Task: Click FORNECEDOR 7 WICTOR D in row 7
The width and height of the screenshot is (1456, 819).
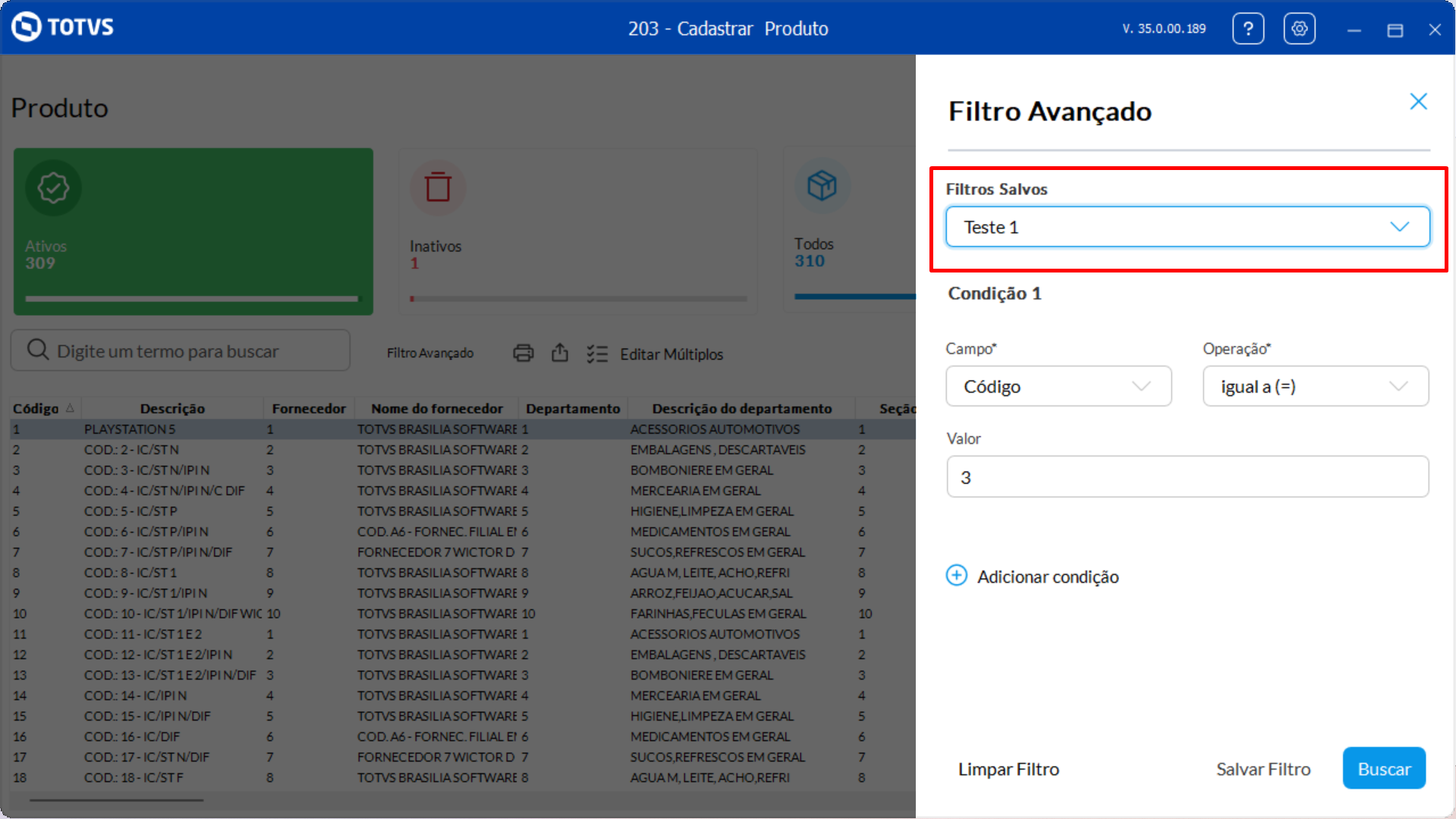Action: (x=436, y=552)
